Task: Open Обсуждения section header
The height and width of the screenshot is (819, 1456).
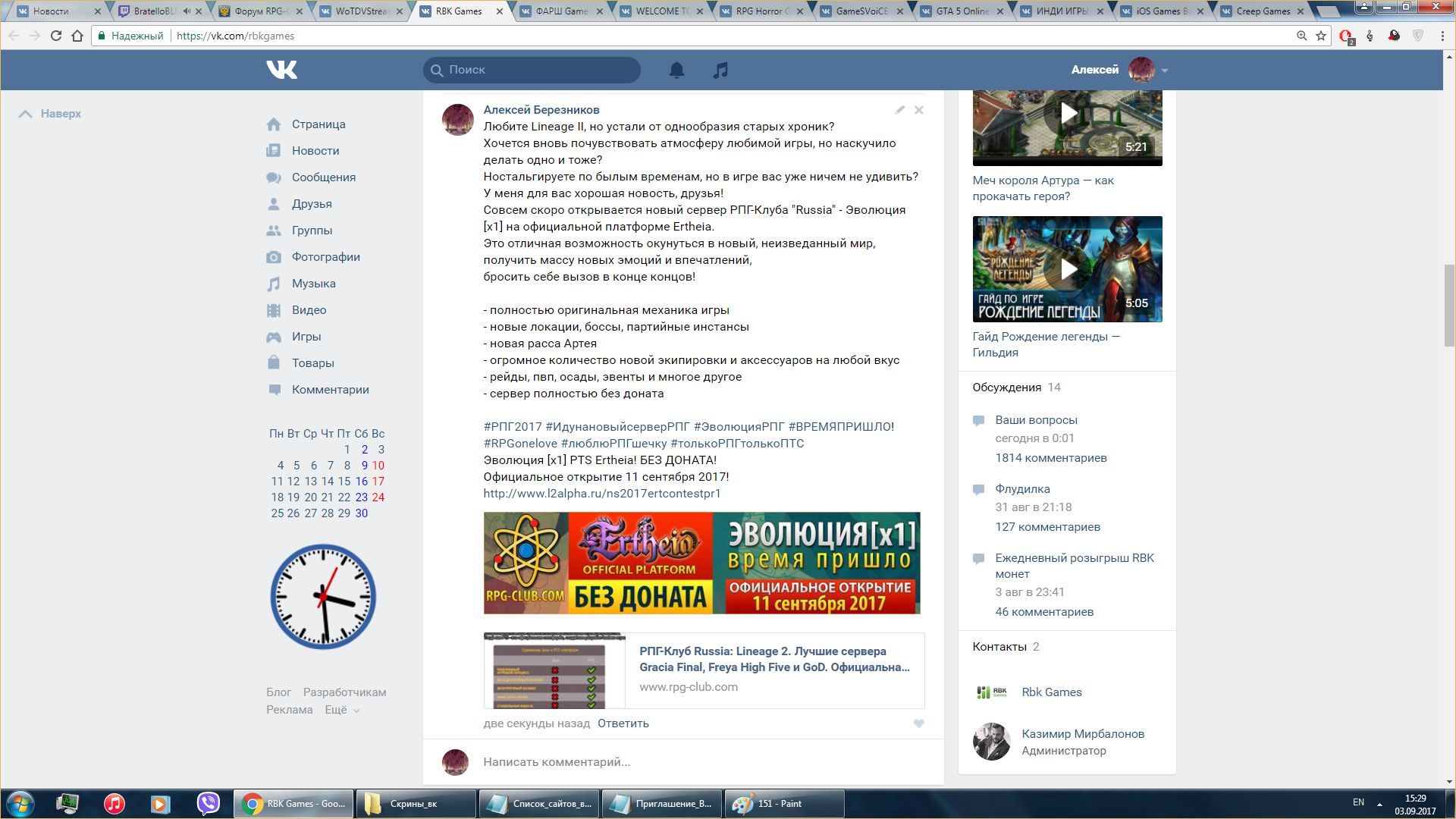Action: pos(1007,388)
